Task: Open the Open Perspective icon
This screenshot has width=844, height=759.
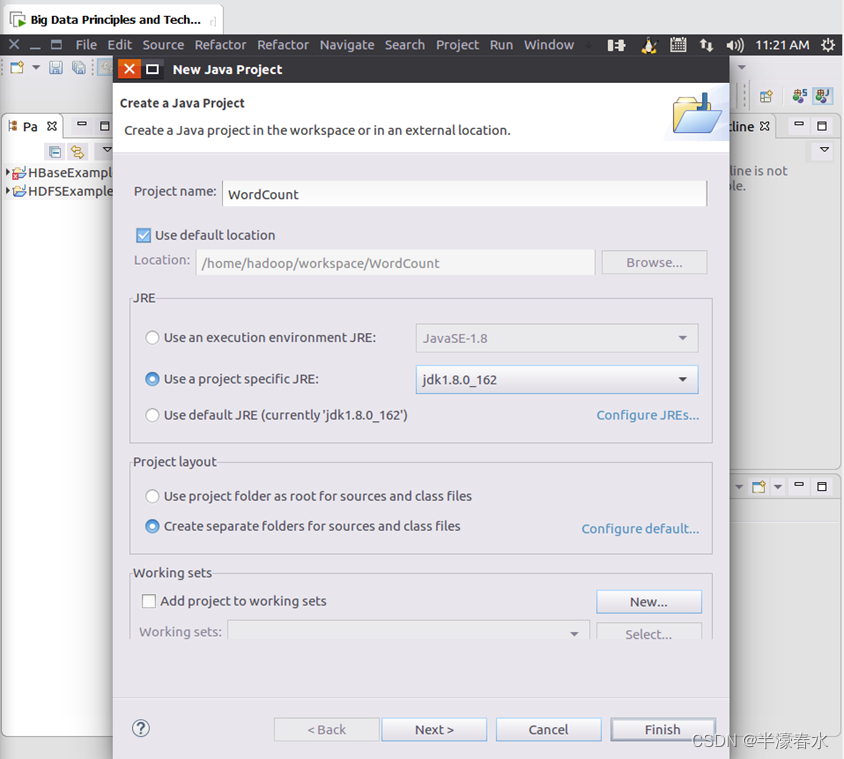Action: [x=766, y=97]
